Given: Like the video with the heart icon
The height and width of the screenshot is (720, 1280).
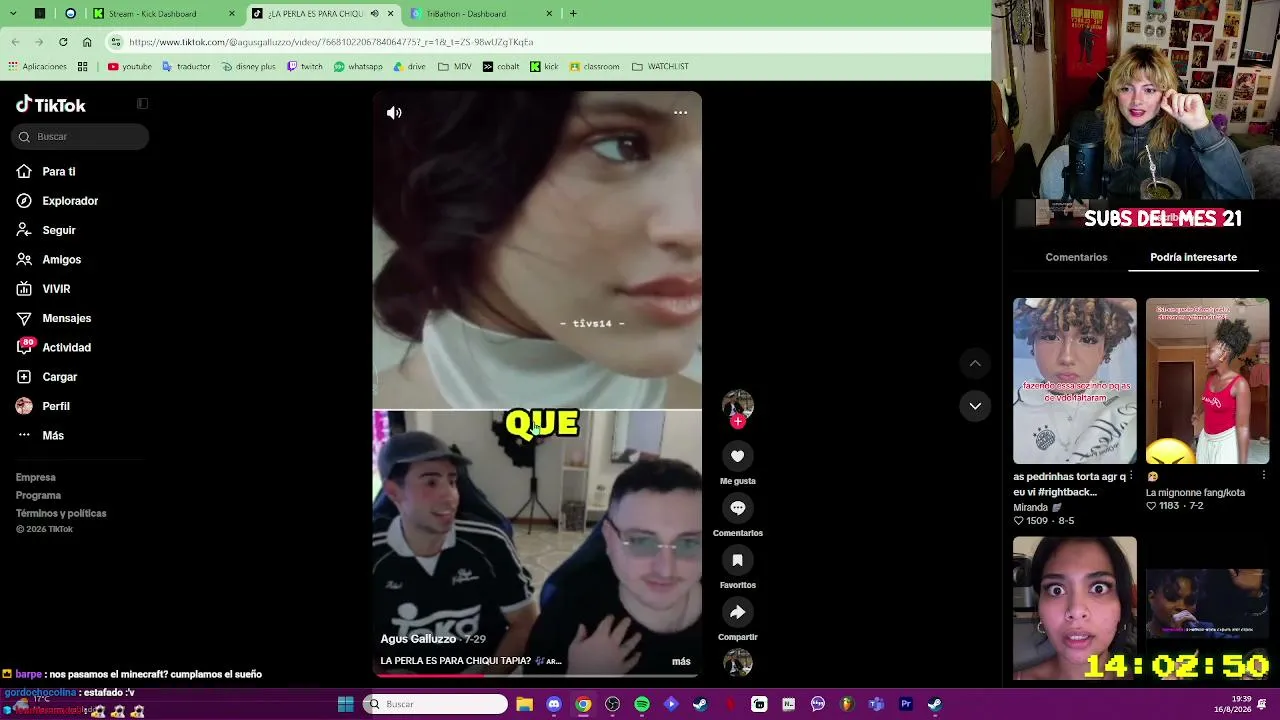Looking at the screenshot, I should (738, 456).
